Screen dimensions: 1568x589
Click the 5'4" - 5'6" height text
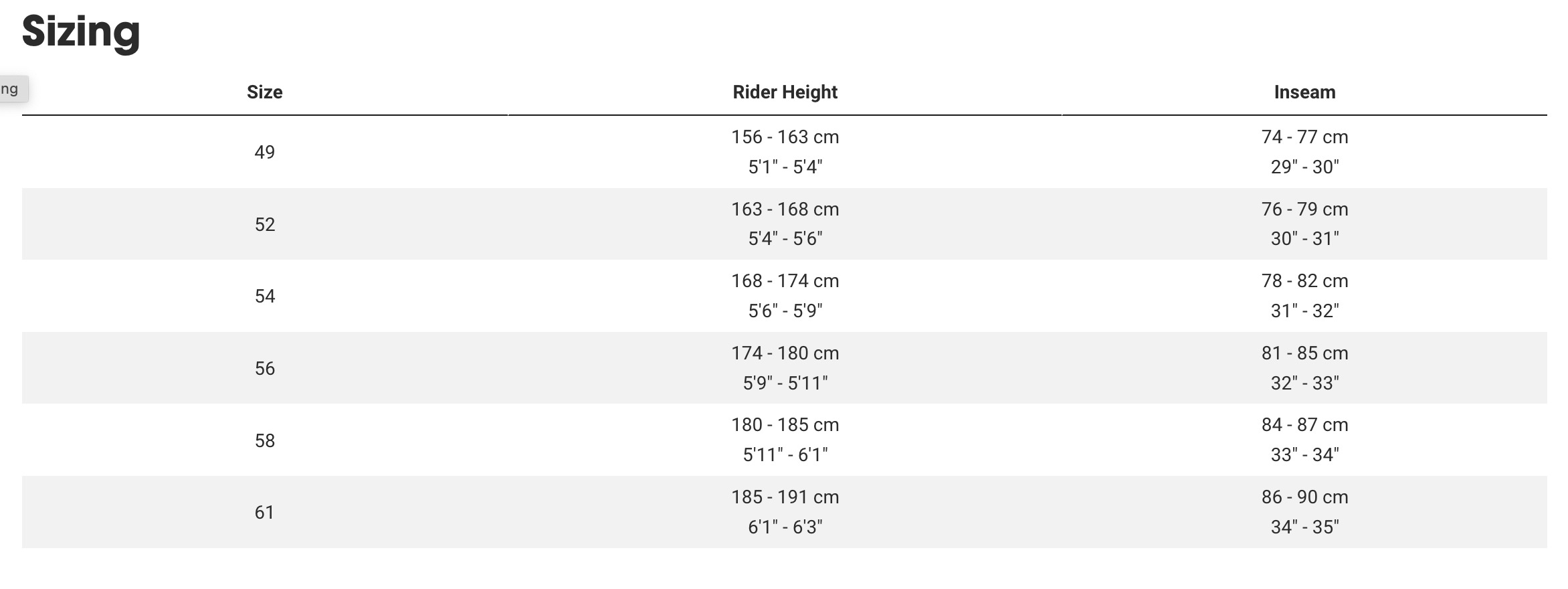click(785, 238)
